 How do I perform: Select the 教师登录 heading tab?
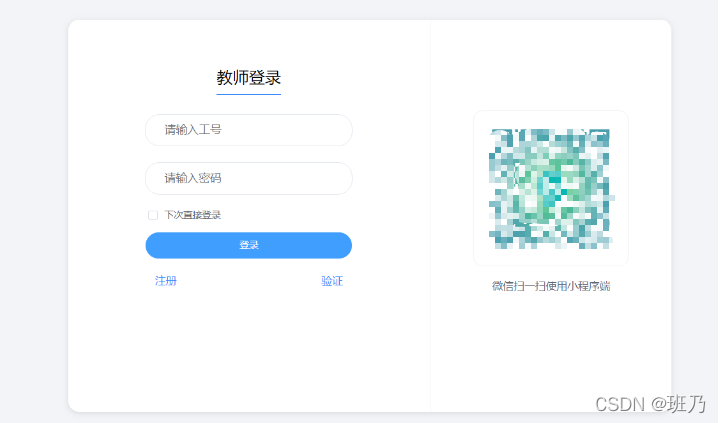coord(249,78)
